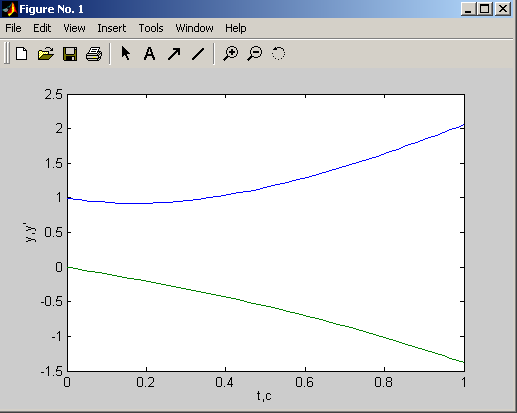Click the toolbar drag handle grip

[7, 53]
